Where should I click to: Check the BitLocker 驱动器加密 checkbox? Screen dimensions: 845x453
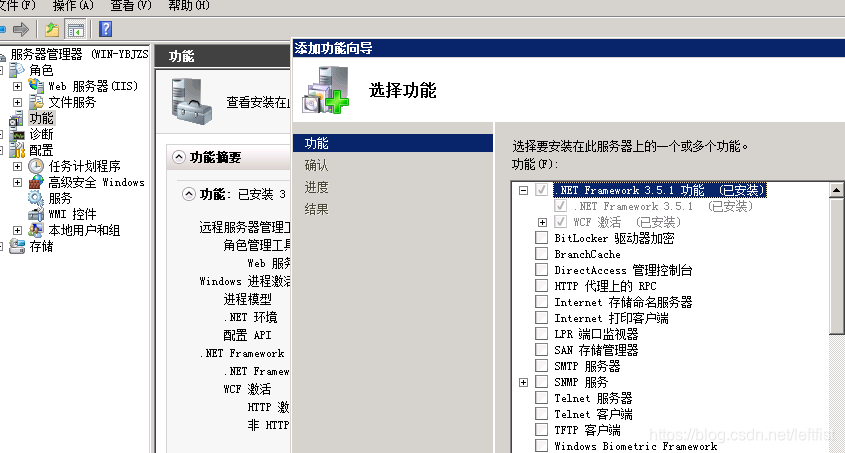pos(542,238)
